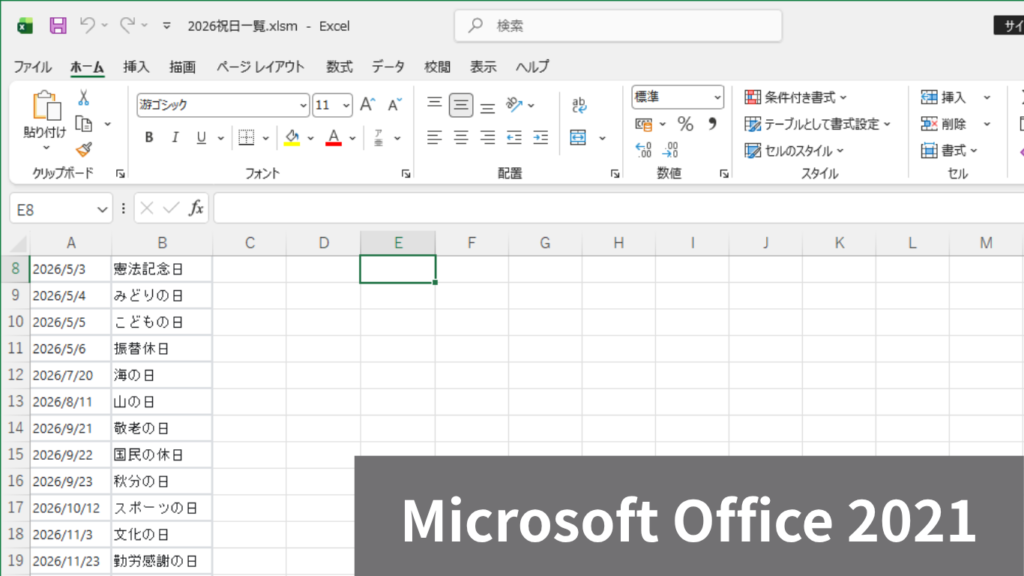Click the merge and center icon
The height and width of the screenshot is (576, 1024).
(x=578, y=137)
